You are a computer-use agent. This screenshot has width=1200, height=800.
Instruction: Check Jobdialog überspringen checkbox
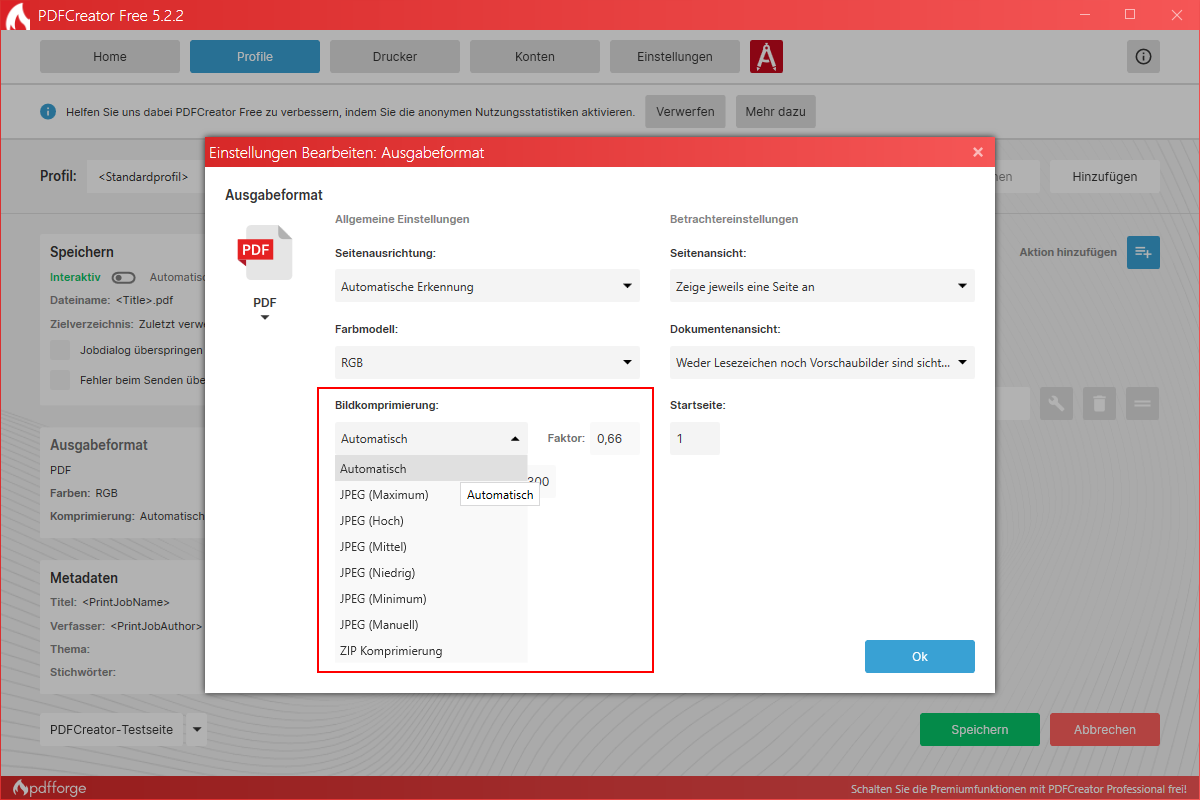coord(60,350)
